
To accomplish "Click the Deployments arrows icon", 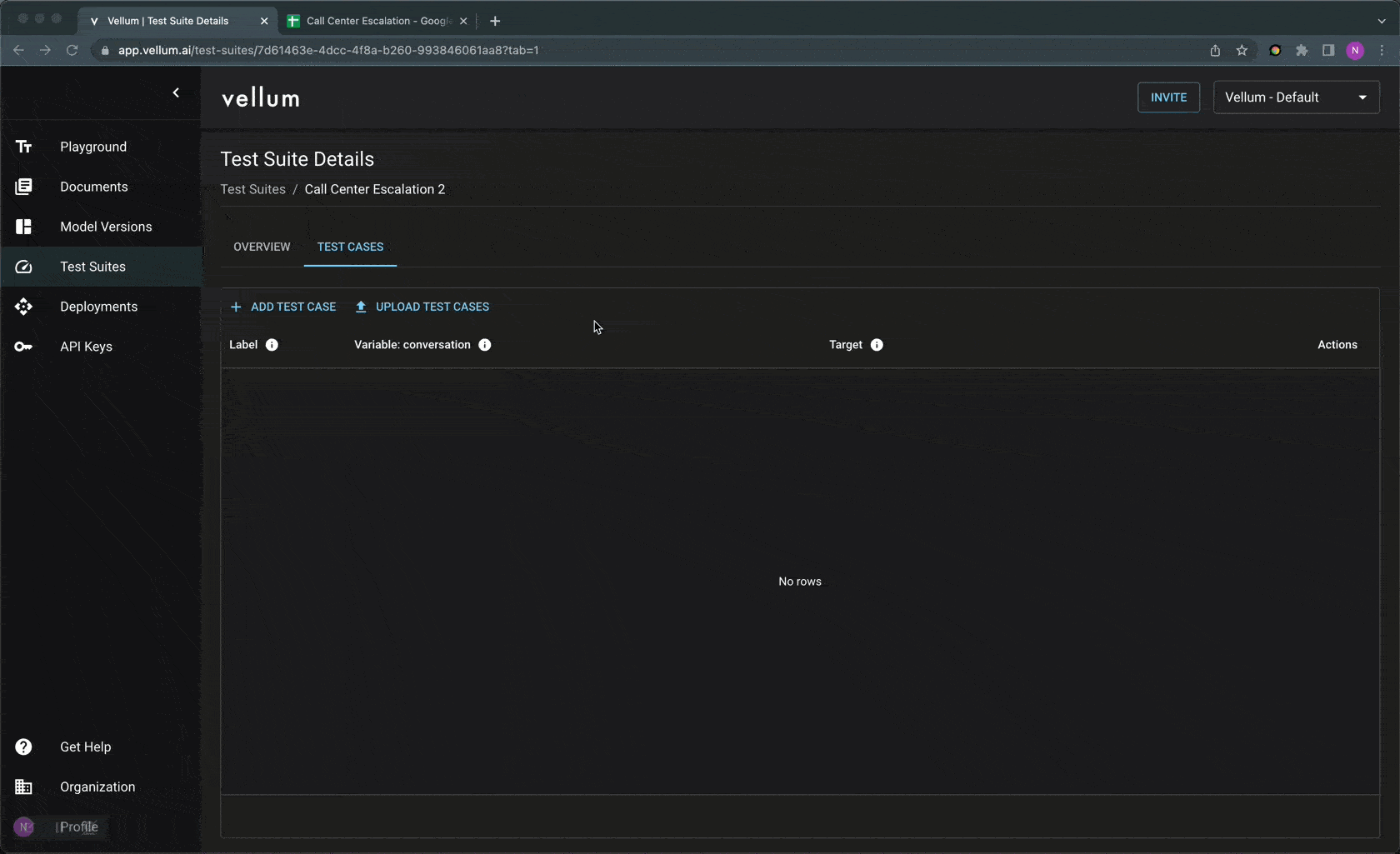I will pos(23,307).
